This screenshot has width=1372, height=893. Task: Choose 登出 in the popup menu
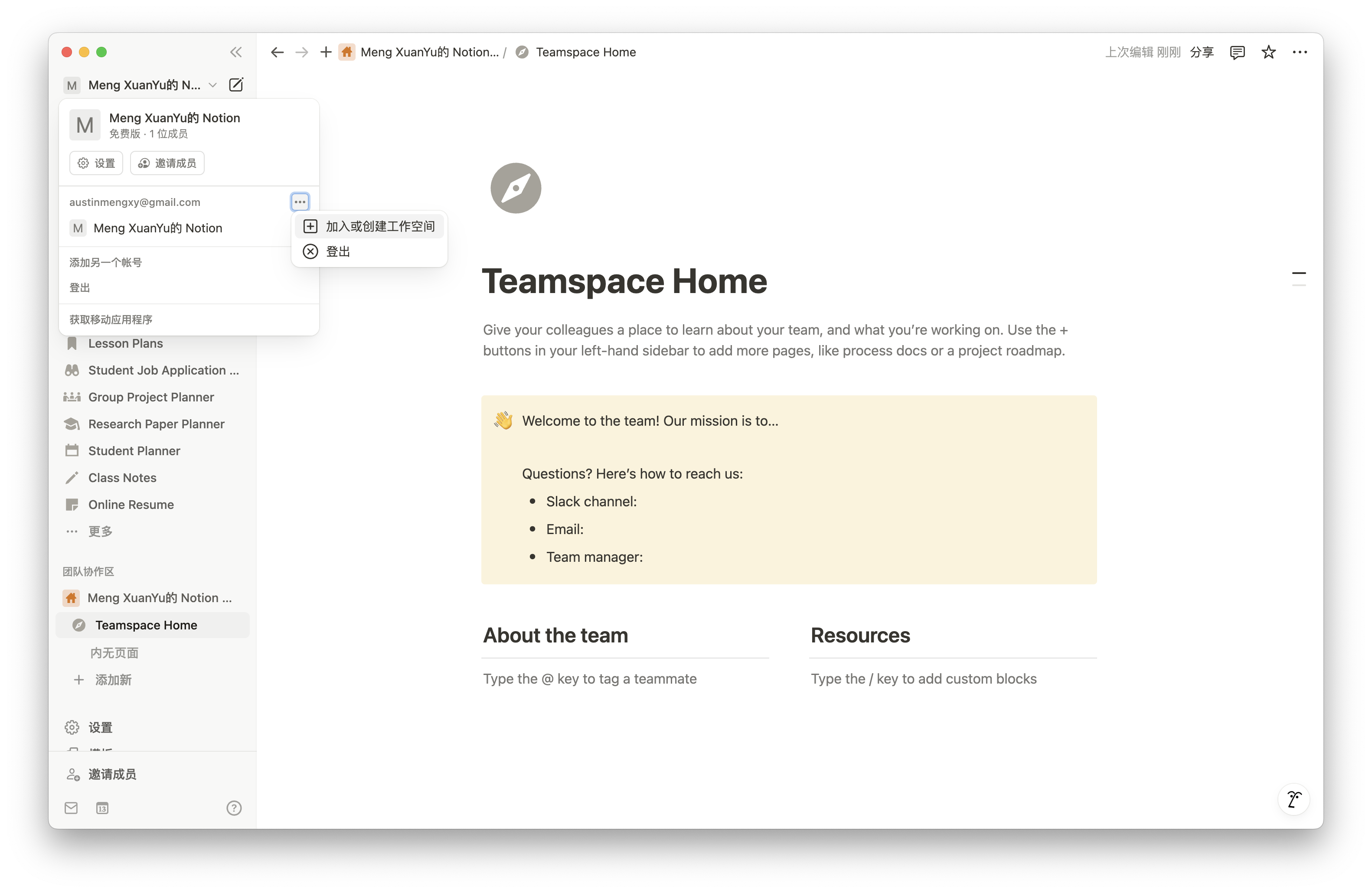coord(338,252)
